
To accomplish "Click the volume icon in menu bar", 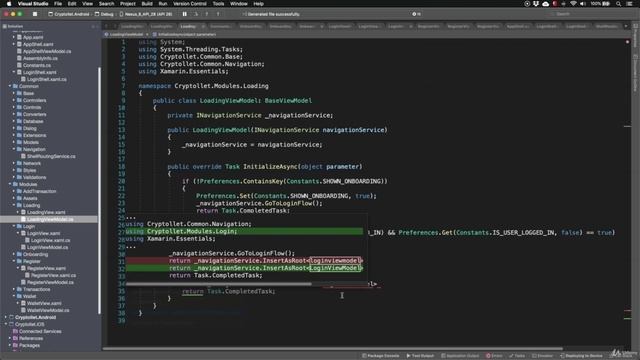I will (582, 4).
